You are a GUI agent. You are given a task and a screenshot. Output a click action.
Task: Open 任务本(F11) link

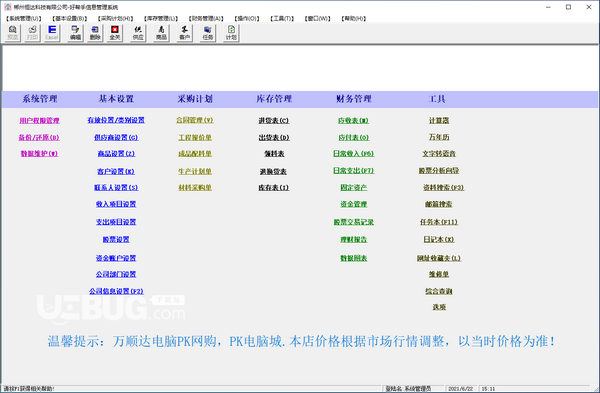439,222
